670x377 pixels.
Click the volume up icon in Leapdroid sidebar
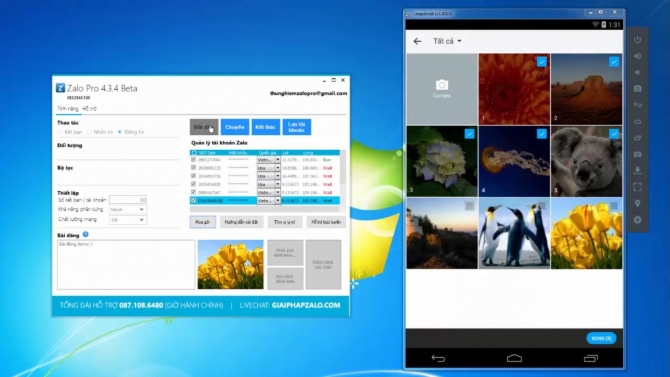pos(638,56)
